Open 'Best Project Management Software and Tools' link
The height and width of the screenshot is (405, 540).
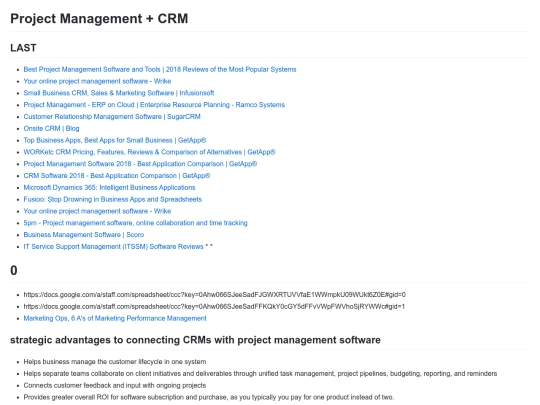point(160,69)
